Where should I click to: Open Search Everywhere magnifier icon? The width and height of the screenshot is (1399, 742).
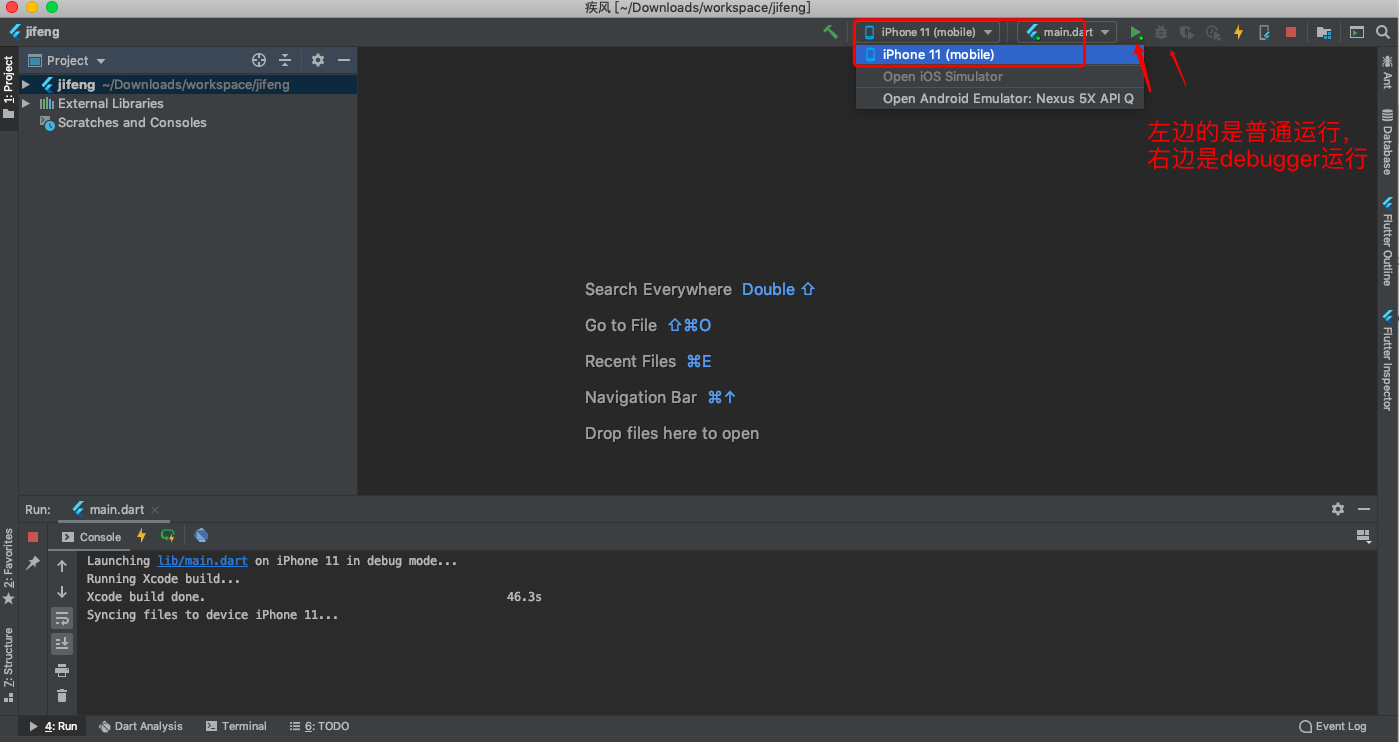coord(1381,32)
